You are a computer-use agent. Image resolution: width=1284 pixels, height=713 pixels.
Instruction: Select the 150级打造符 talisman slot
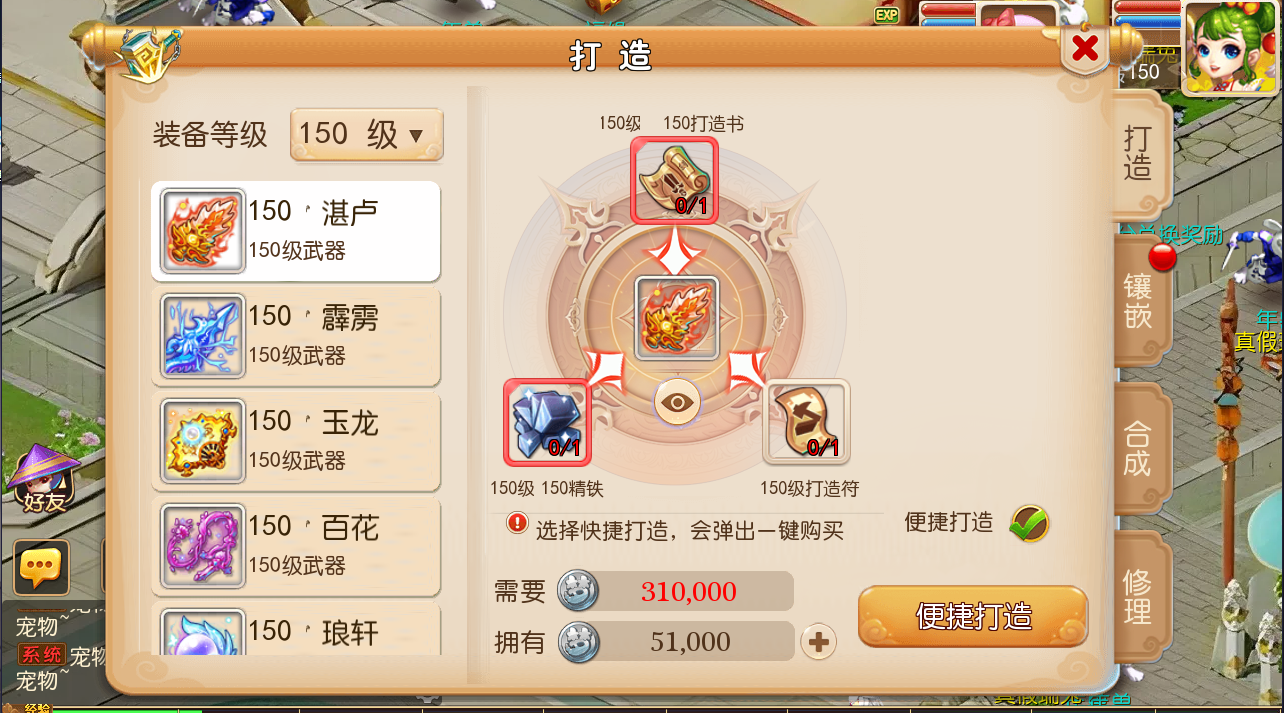pyautogui.click(x=806, y=421)
